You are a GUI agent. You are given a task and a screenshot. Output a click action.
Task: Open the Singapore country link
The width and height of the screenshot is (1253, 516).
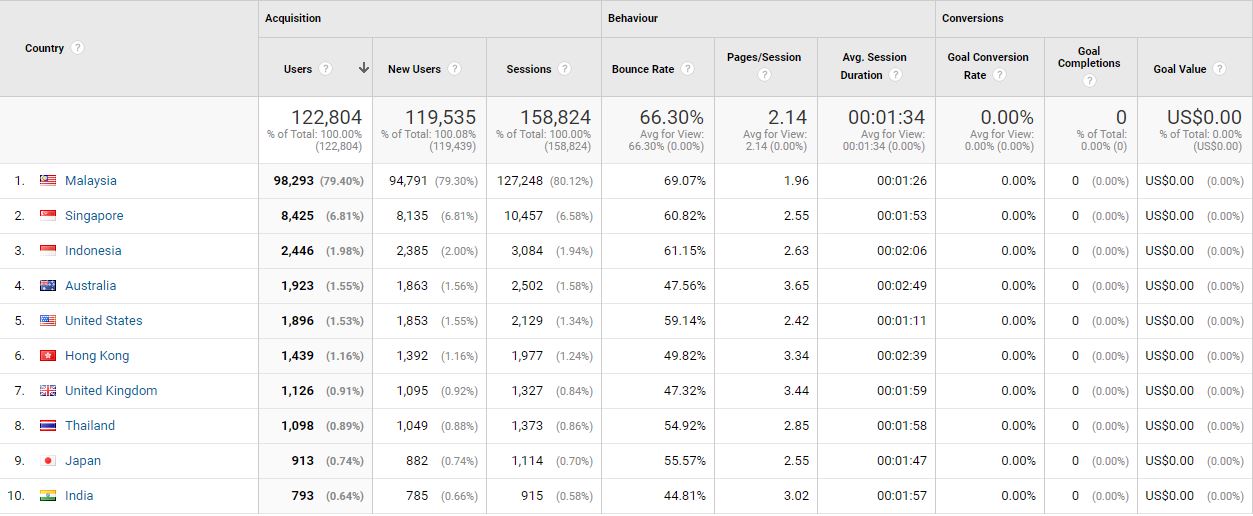[94, 216]
